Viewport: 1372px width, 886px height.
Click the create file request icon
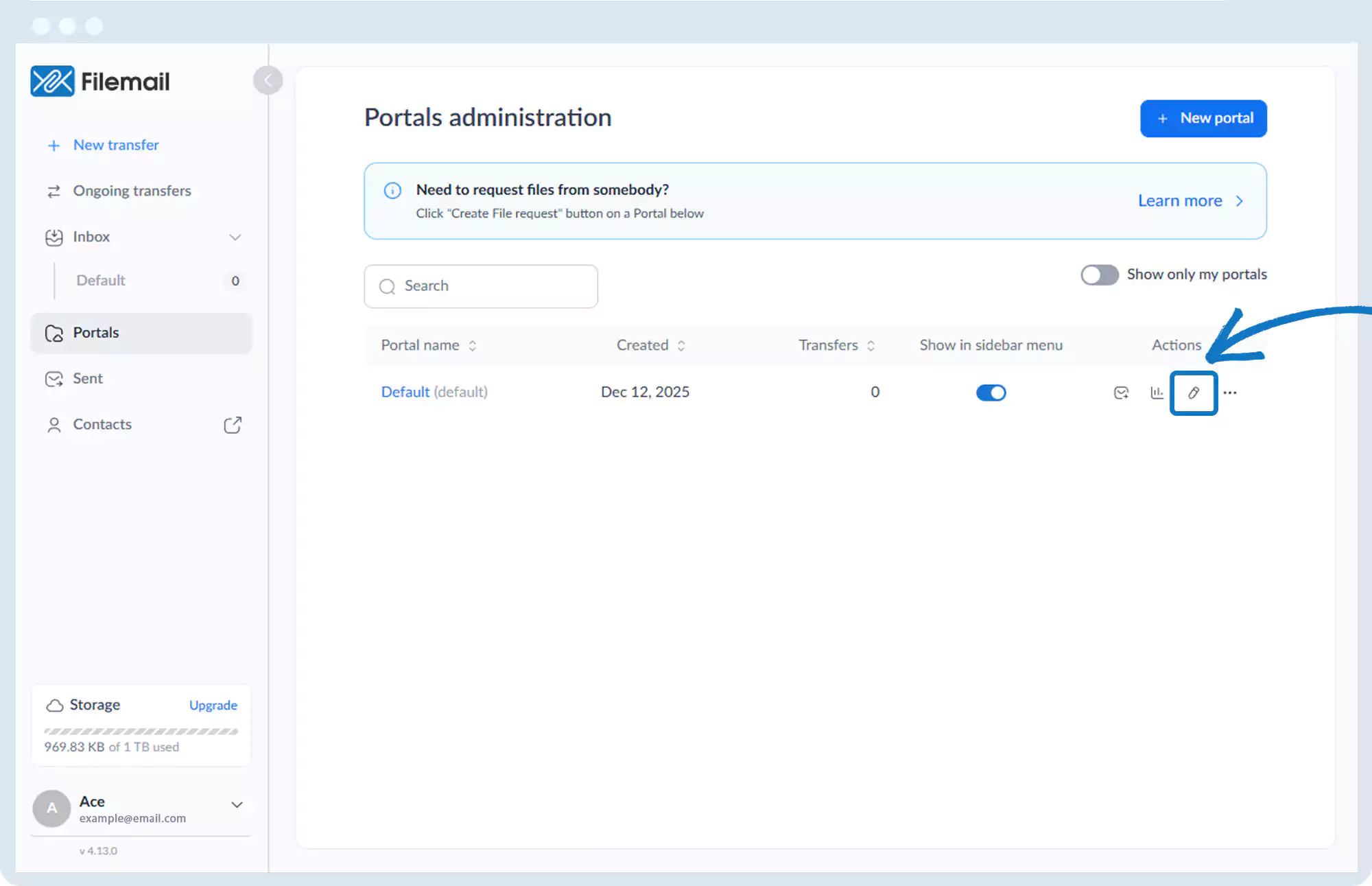pos(1121,393)
